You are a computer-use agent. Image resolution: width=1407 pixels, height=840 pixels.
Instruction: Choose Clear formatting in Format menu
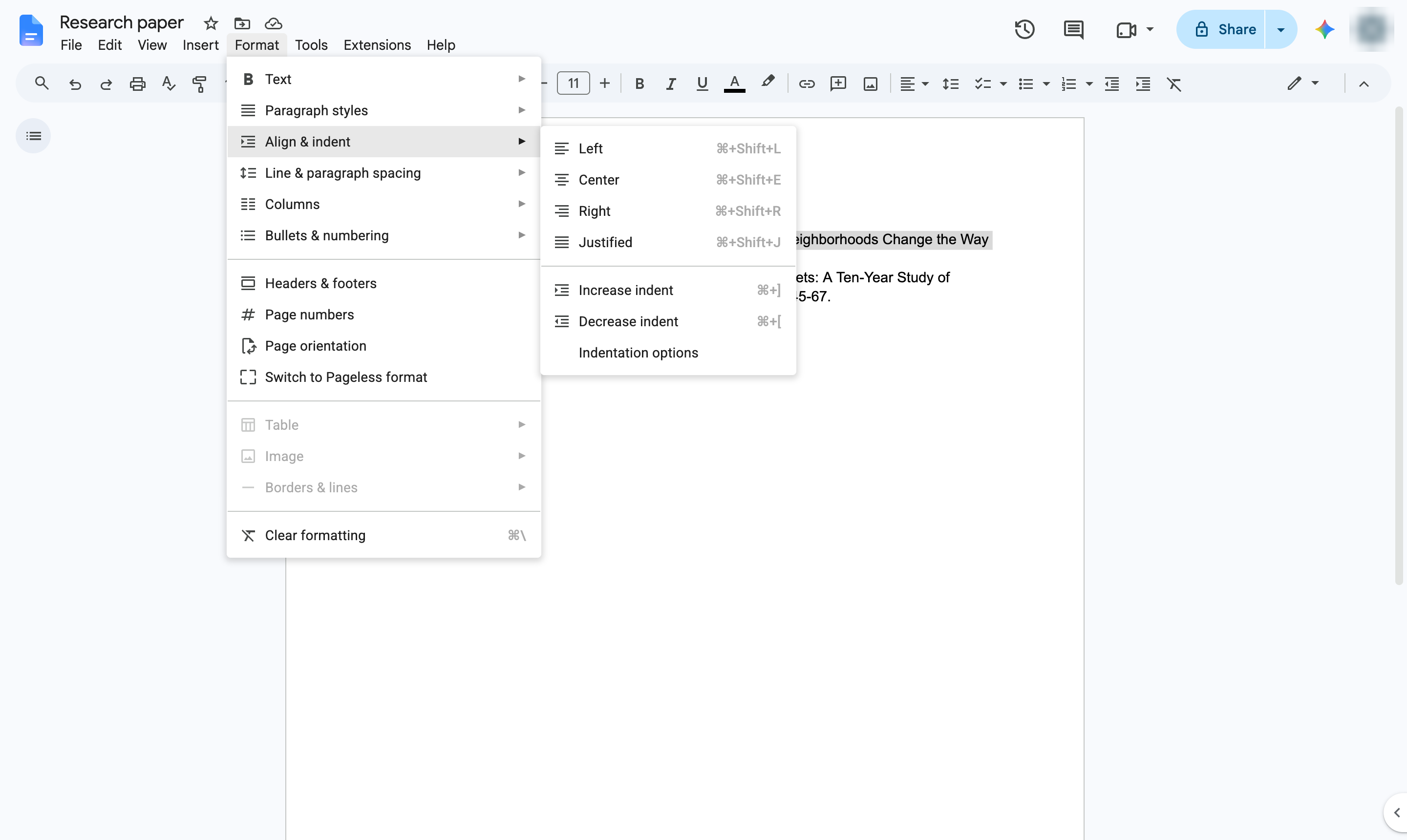[384, 535]
